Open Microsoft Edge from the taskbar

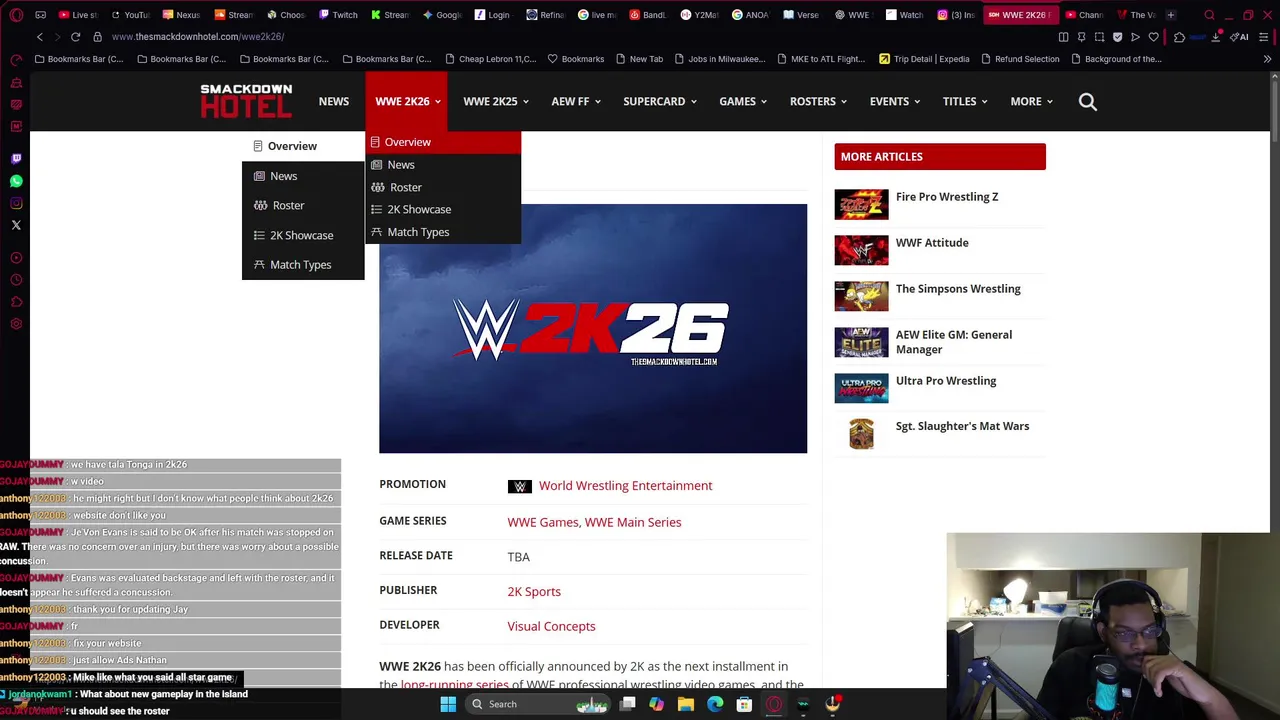click(x=715, y=704)
